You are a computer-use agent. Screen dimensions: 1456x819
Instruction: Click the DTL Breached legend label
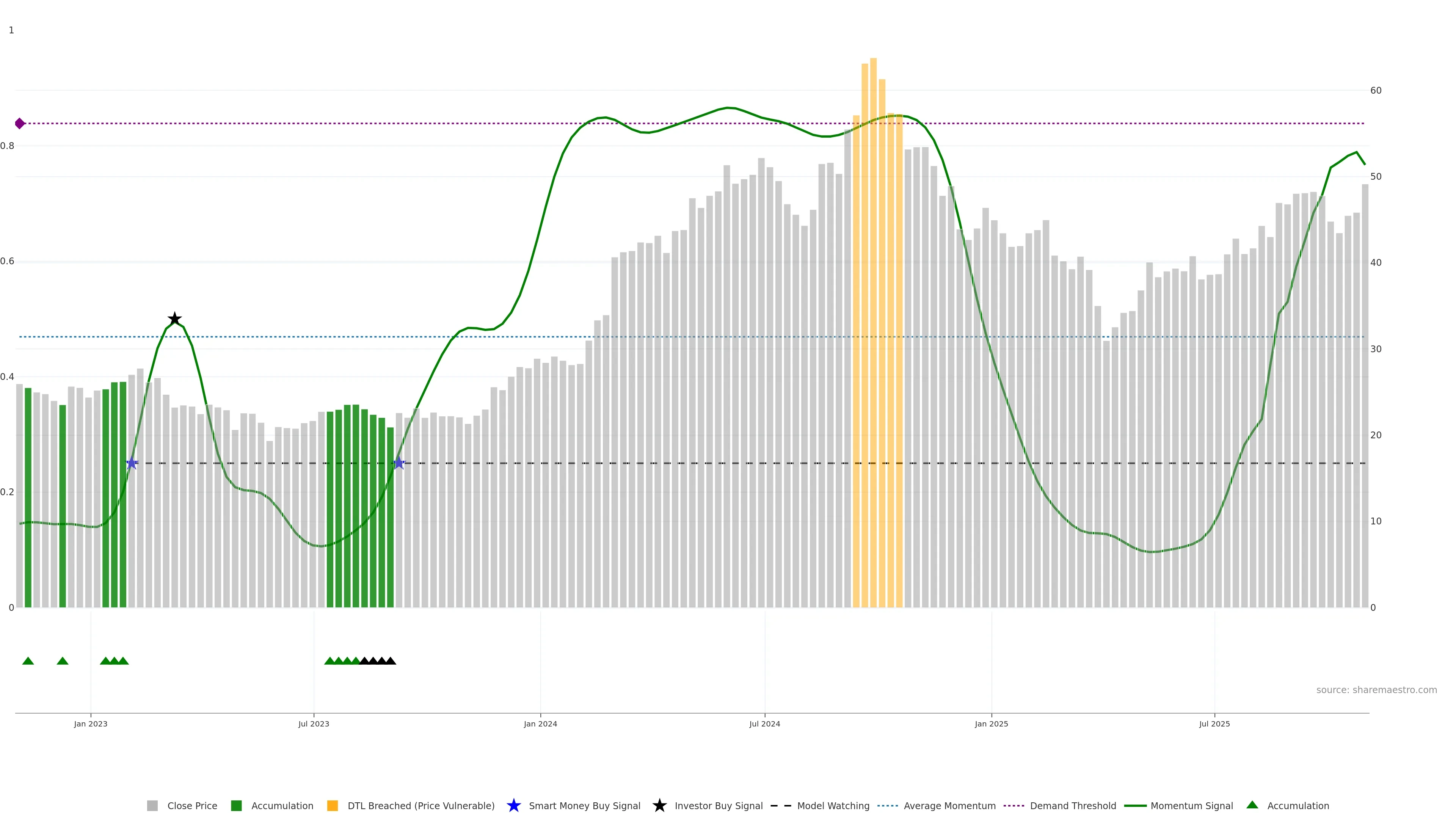point(420,806)
